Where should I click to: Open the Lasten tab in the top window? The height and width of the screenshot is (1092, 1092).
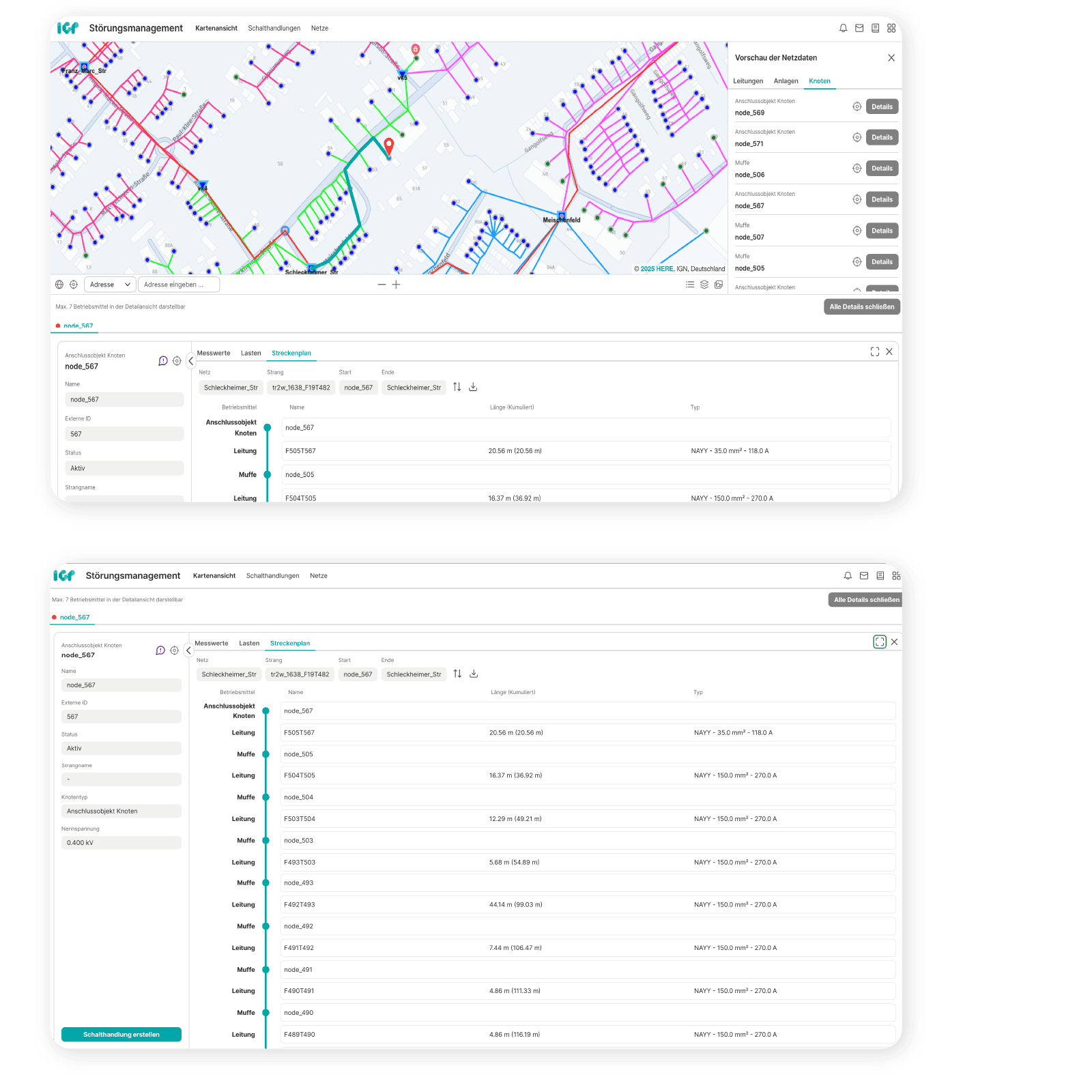(x=251, y=353)
